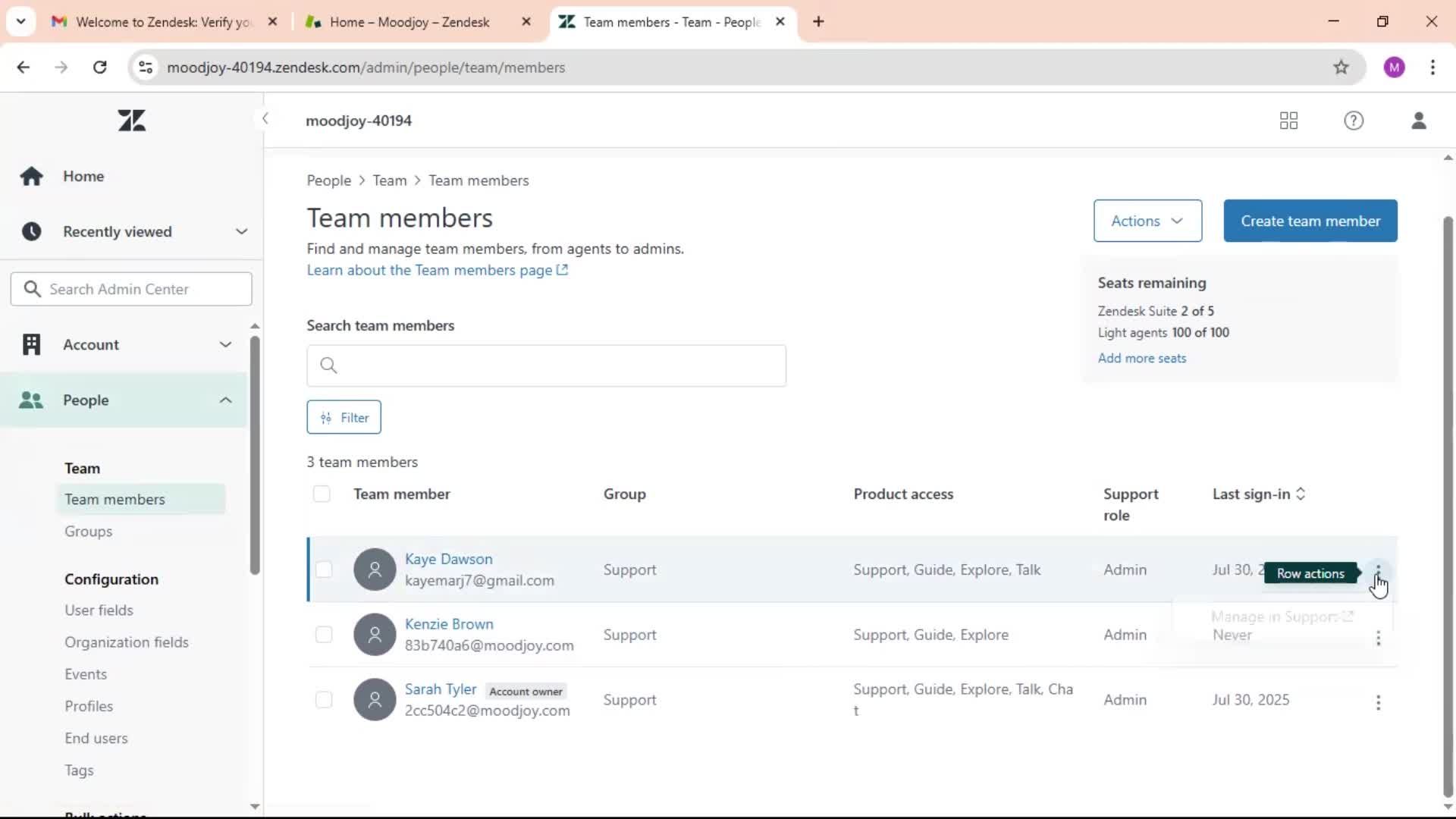Open Row actions for Kenzie Brown
This screenshot has width=1456, height=819.
[1378, 638]
